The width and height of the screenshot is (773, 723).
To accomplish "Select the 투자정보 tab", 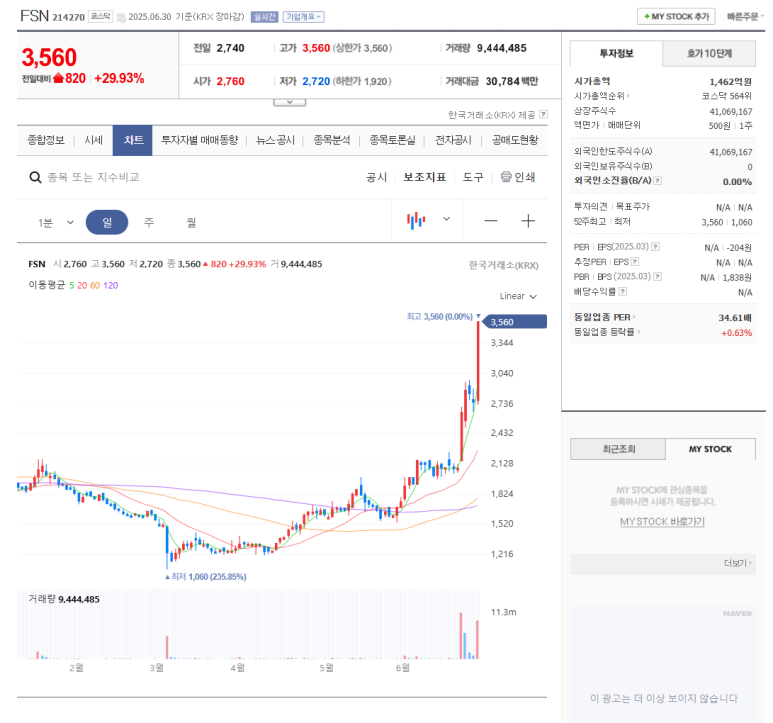I will [616, 53].
